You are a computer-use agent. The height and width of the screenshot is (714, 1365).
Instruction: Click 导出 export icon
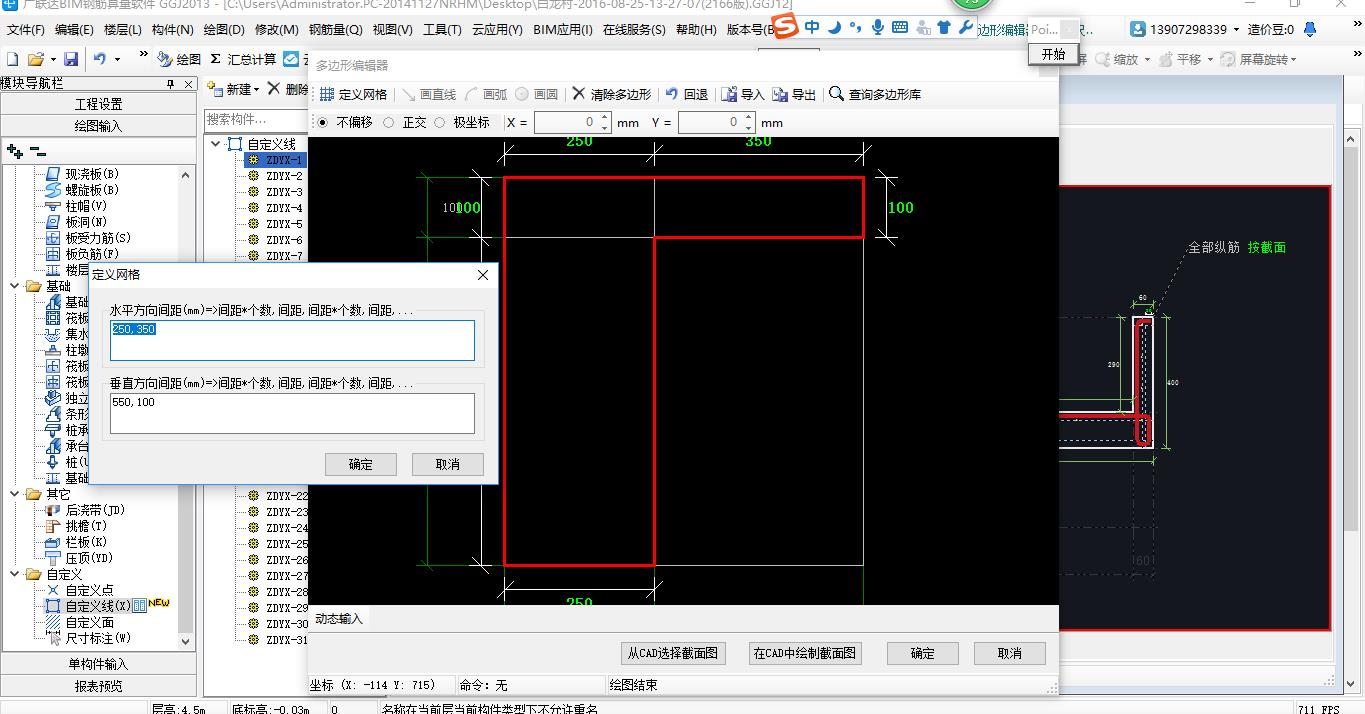click(x=795, y=94)
